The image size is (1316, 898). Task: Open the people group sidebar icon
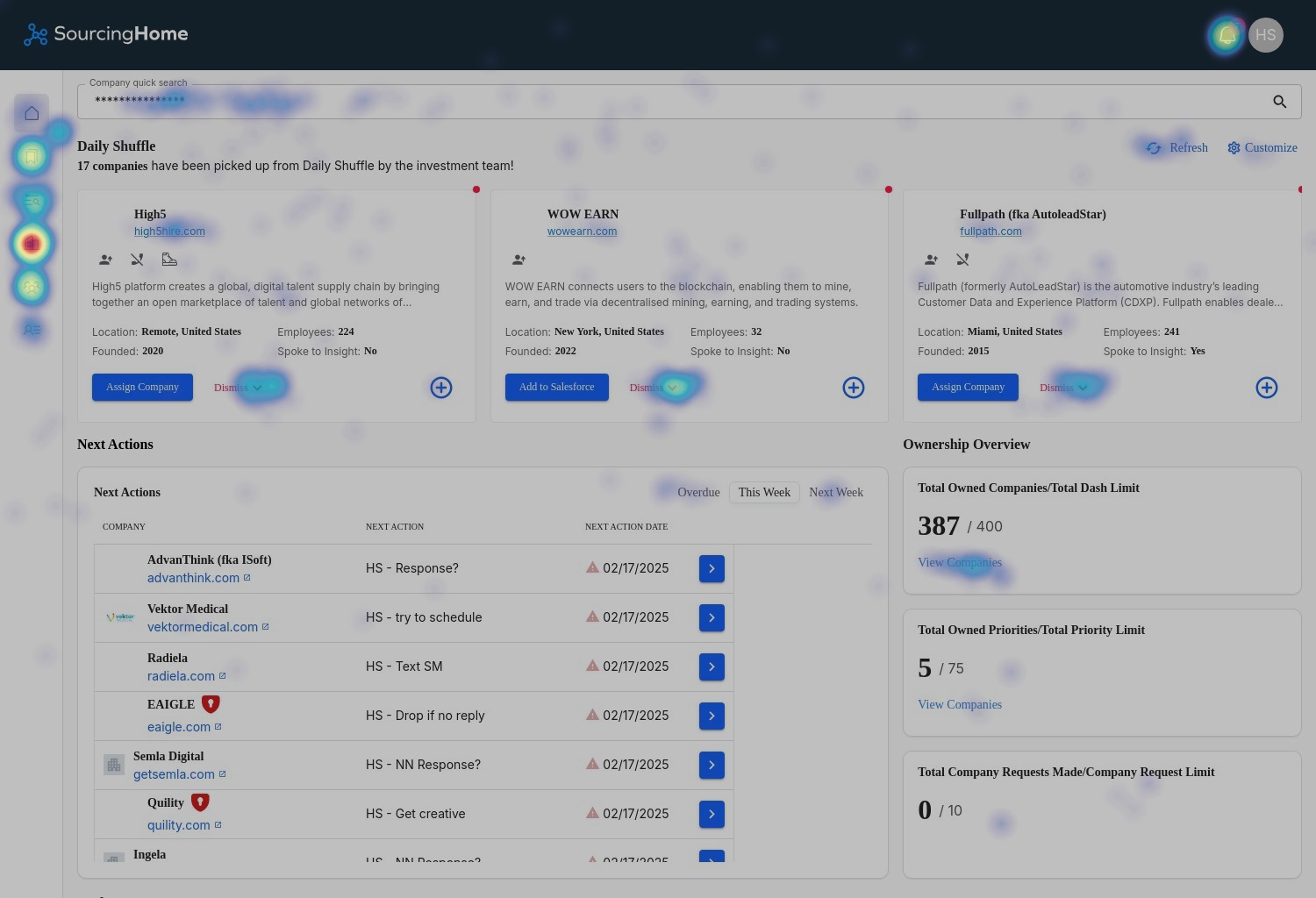pos(32,287)
